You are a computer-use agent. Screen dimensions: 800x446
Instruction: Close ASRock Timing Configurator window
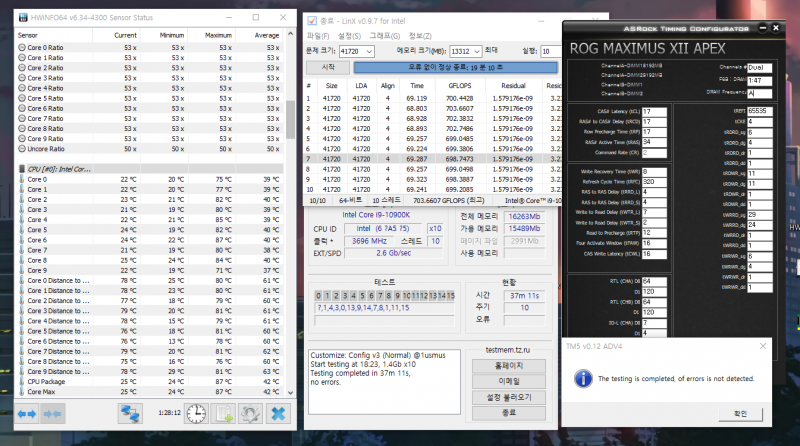pyautogui.click(x=776, y=28)
